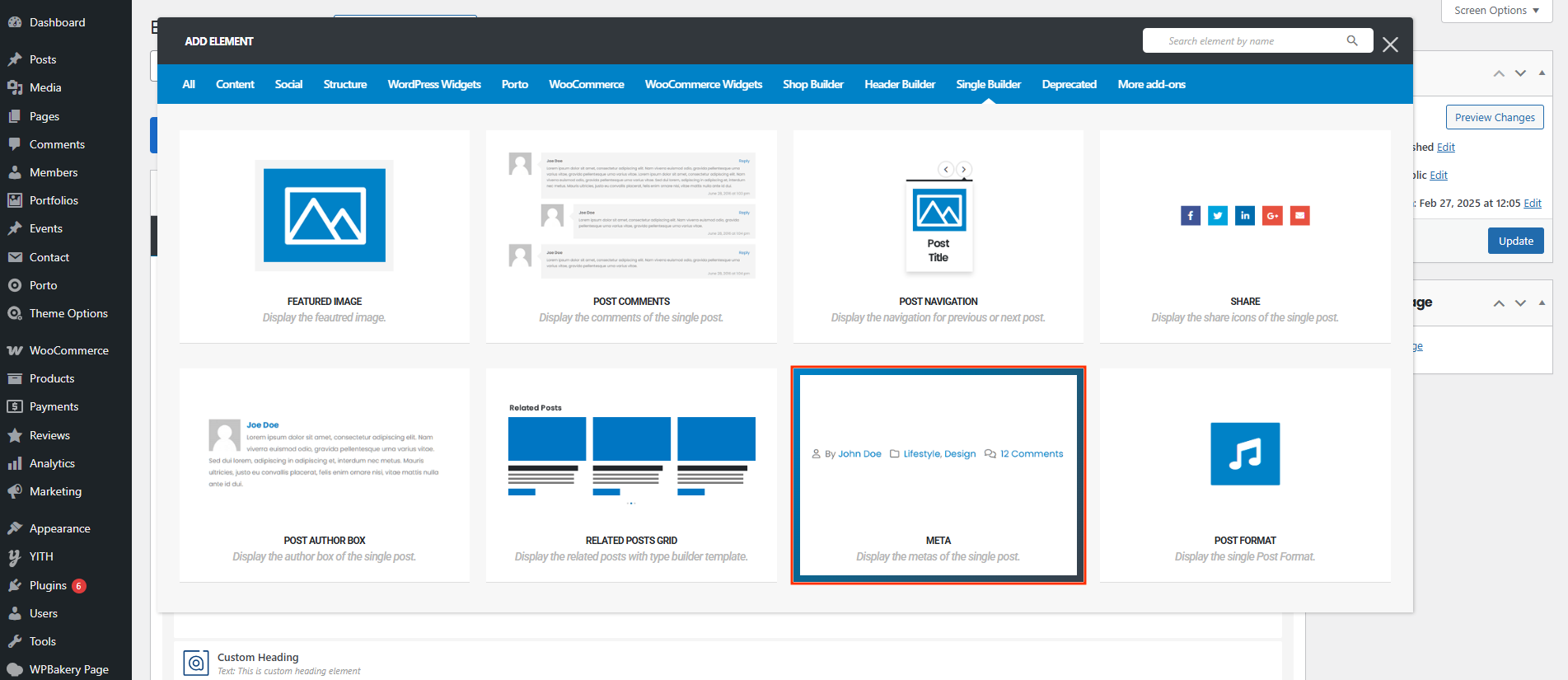Viewport: 1568px width, 680px height.
Task: Add the Post Navigation element
Action: coord(938,236)
